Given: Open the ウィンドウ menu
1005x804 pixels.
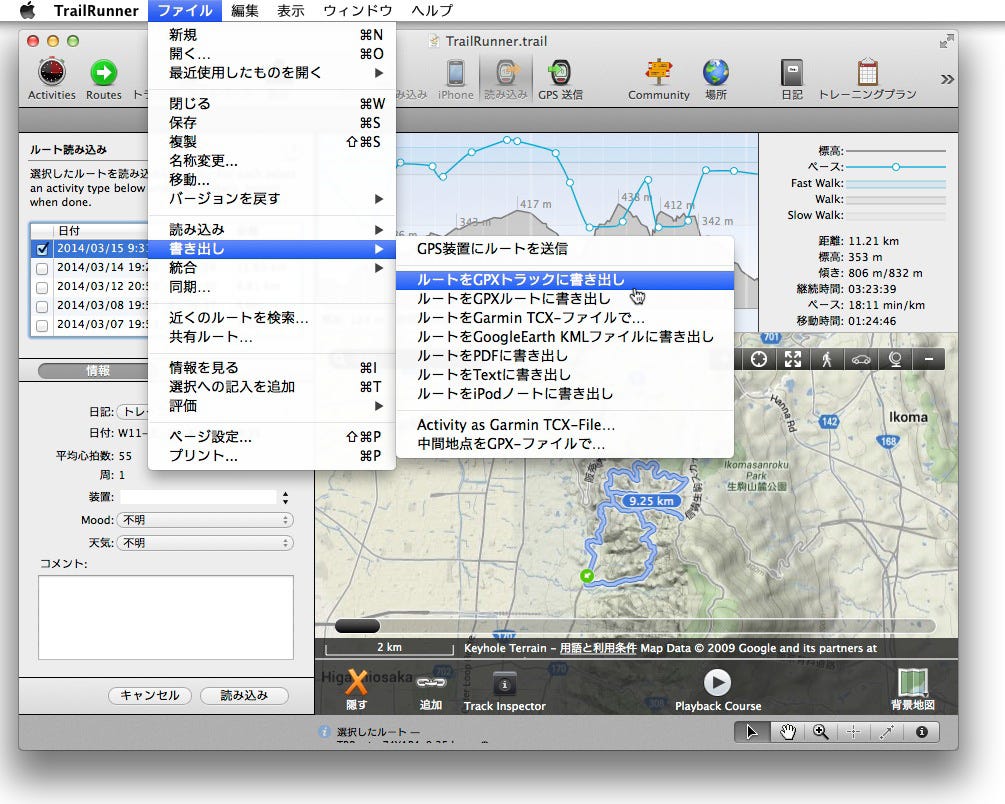Looking at the screenshot, I should tap(358, 10).
